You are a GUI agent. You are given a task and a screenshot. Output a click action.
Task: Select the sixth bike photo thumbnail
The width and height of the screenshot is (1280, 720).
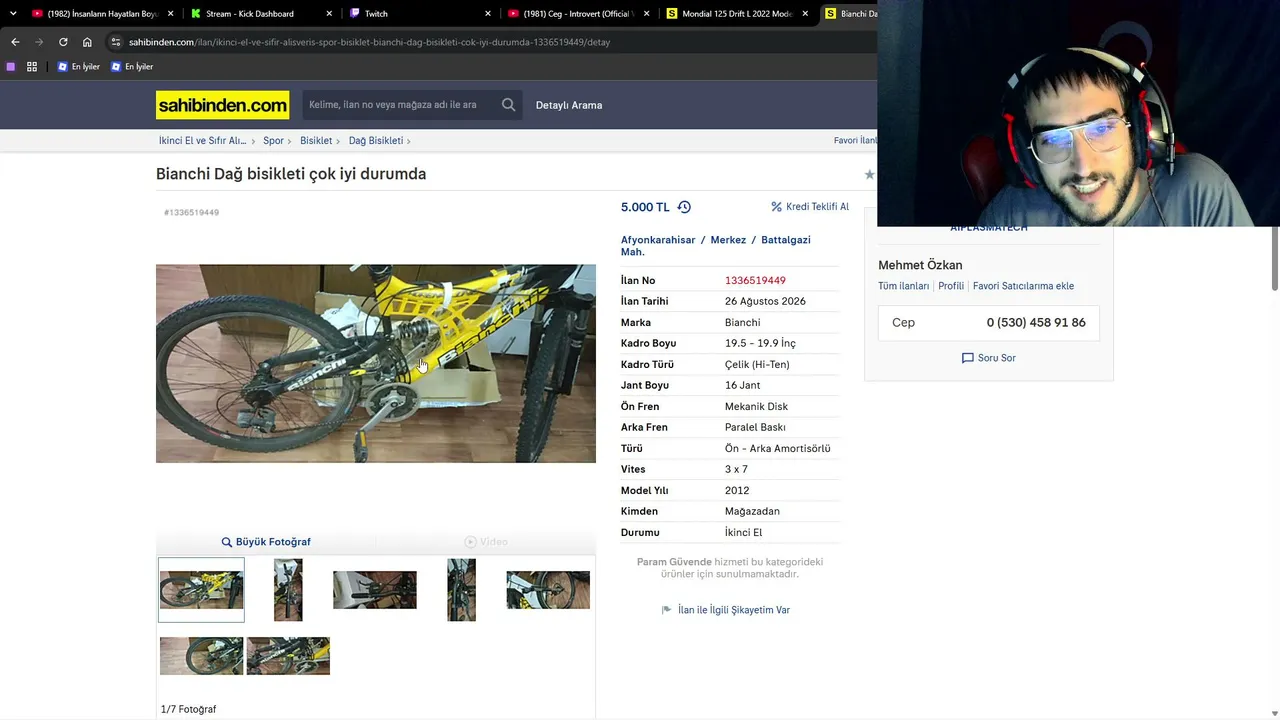click(x=201, y=656)
